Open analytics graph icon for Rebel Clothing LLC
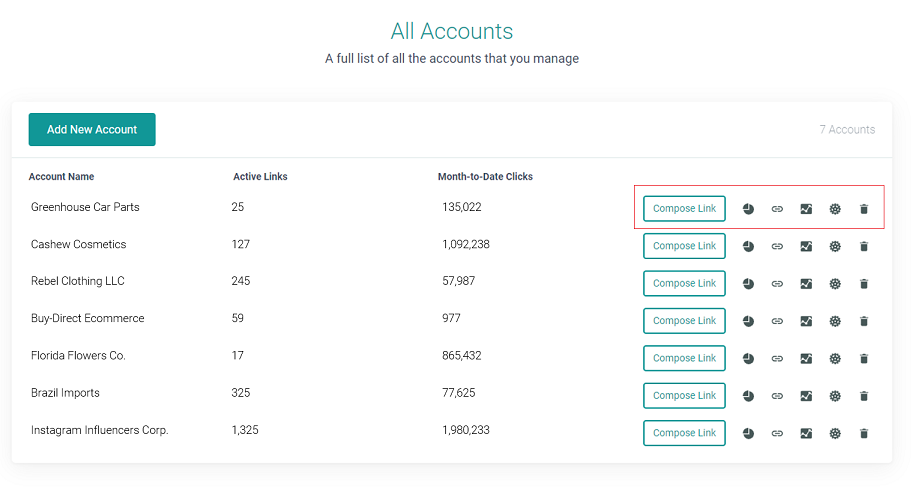The image size is (915, 494). click(x=806, y=283)
